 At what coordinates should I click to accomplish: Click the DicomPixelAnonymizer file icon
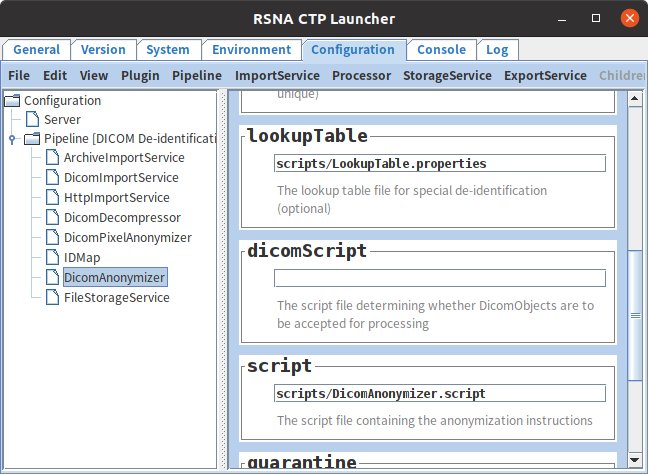click(x=52, y=237)
